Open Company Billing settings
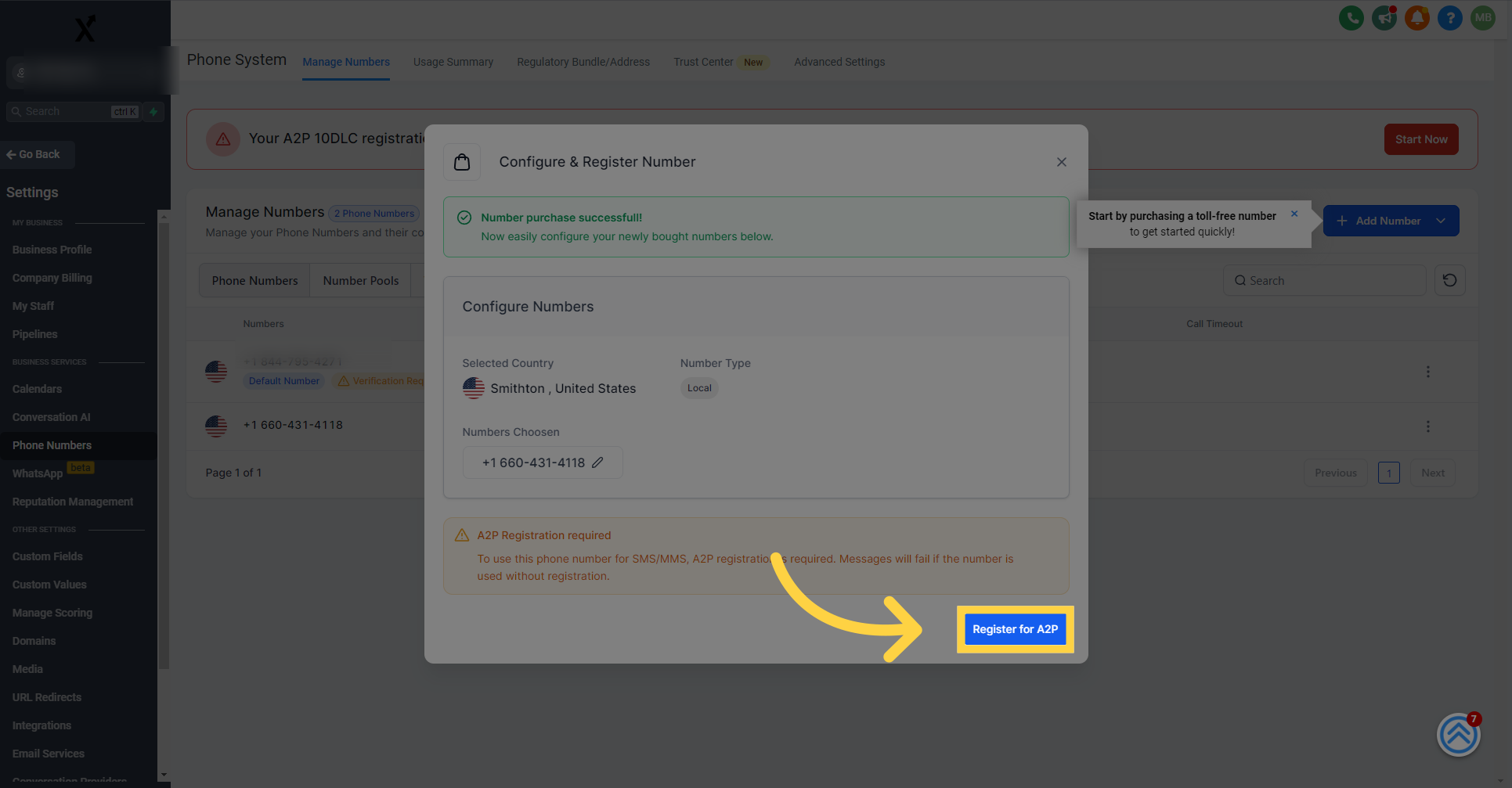Viewport: 1512px width, 788px height. [52, 278]
